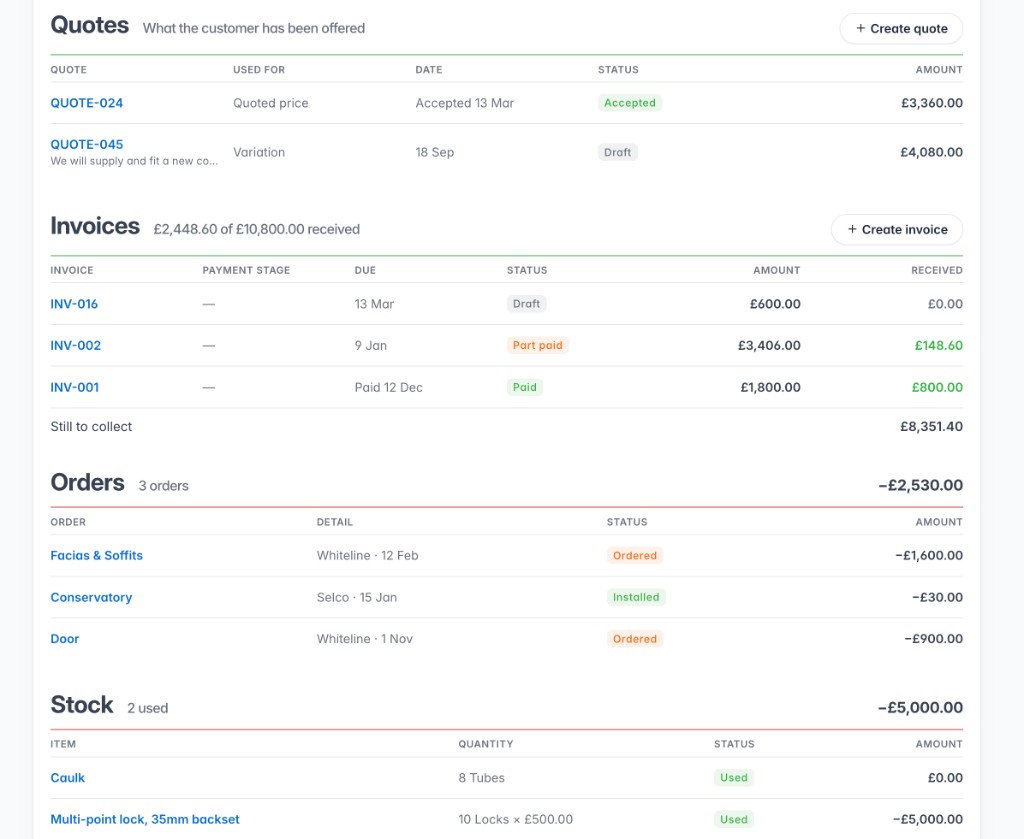1024x839 pixels.
Task: Click the −£2,530.00 orders total
Action: [x=921, y=486]
